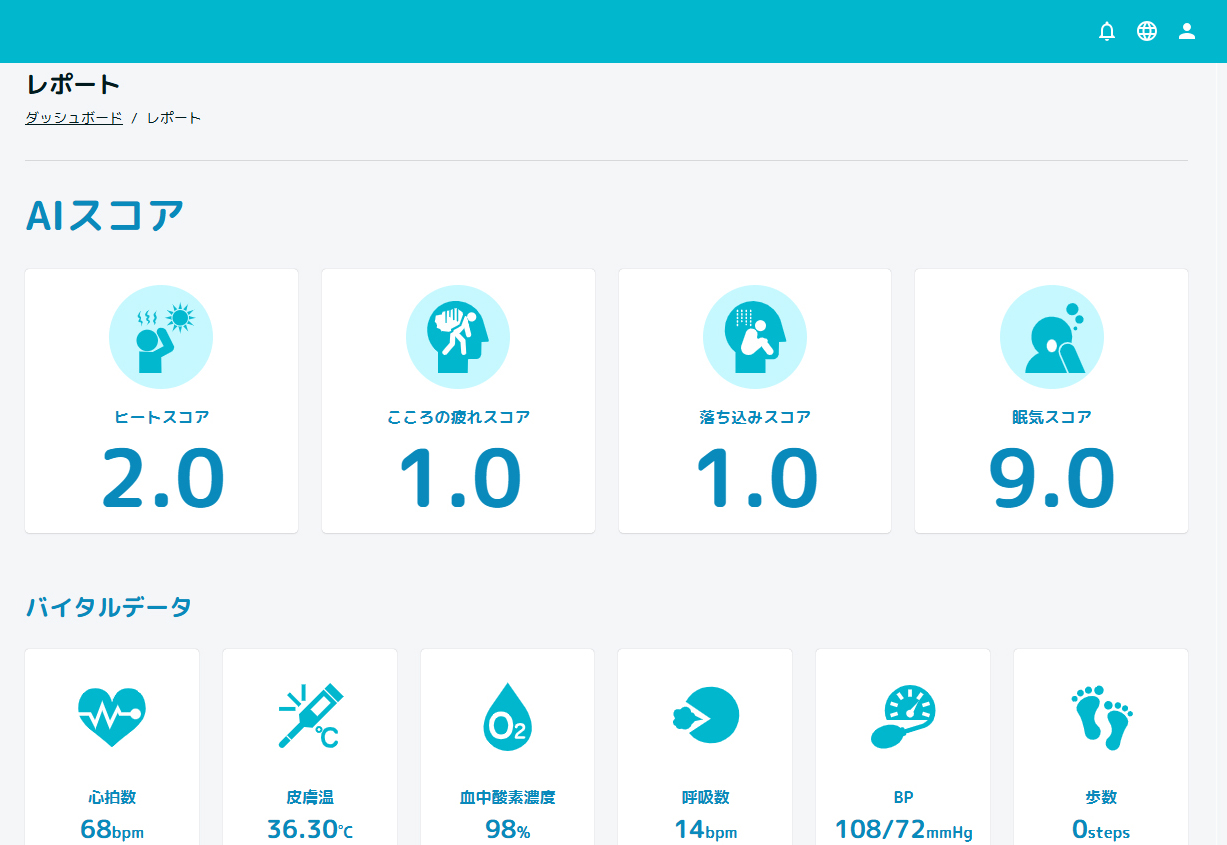This screenshot has height=845, width=1227.
Task: Click the ヒートスコア label
Action: tap(161, 417)
